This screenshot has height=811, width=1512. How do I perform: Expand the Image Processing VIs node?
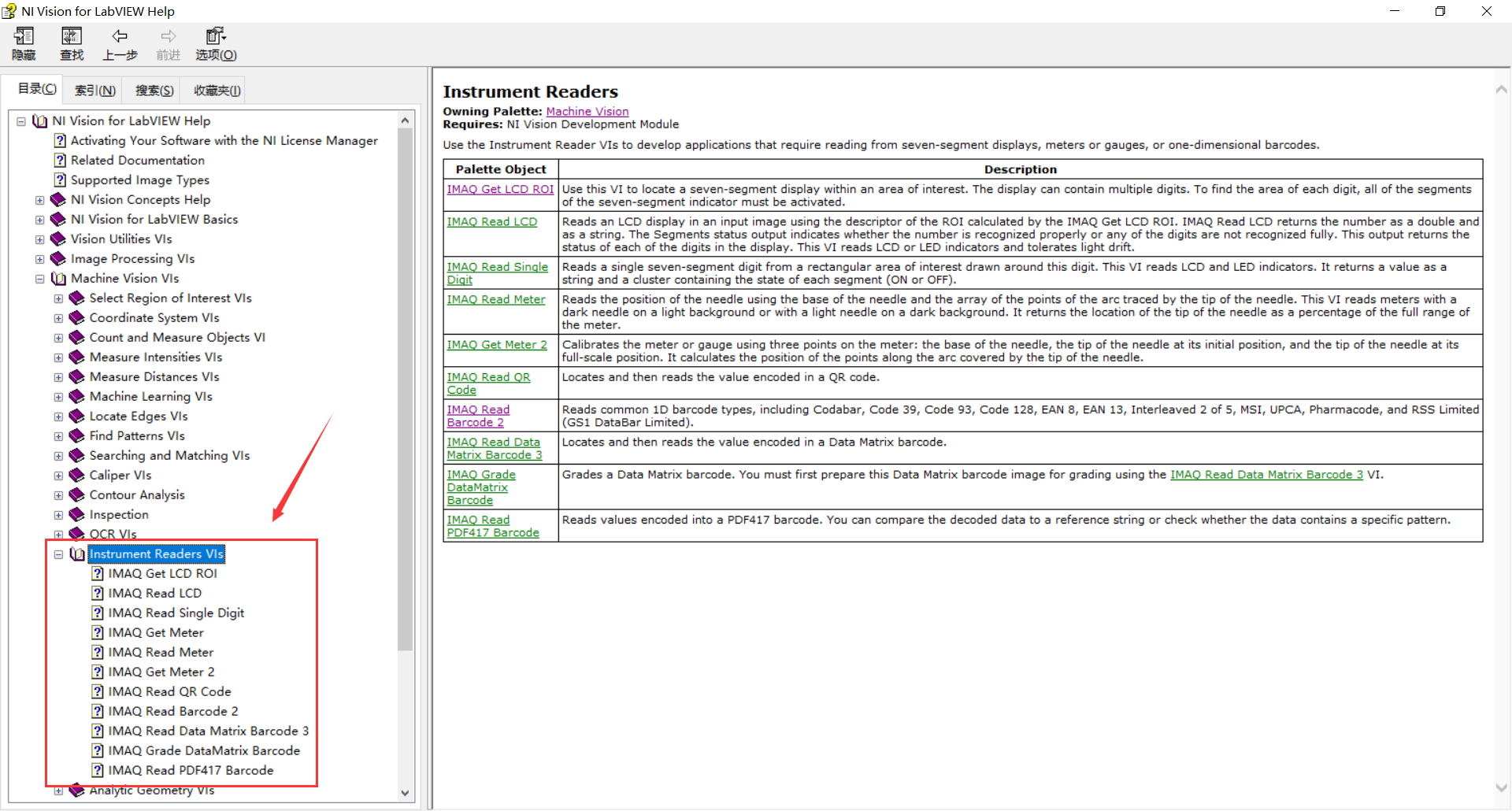click(x=40, y=259)
